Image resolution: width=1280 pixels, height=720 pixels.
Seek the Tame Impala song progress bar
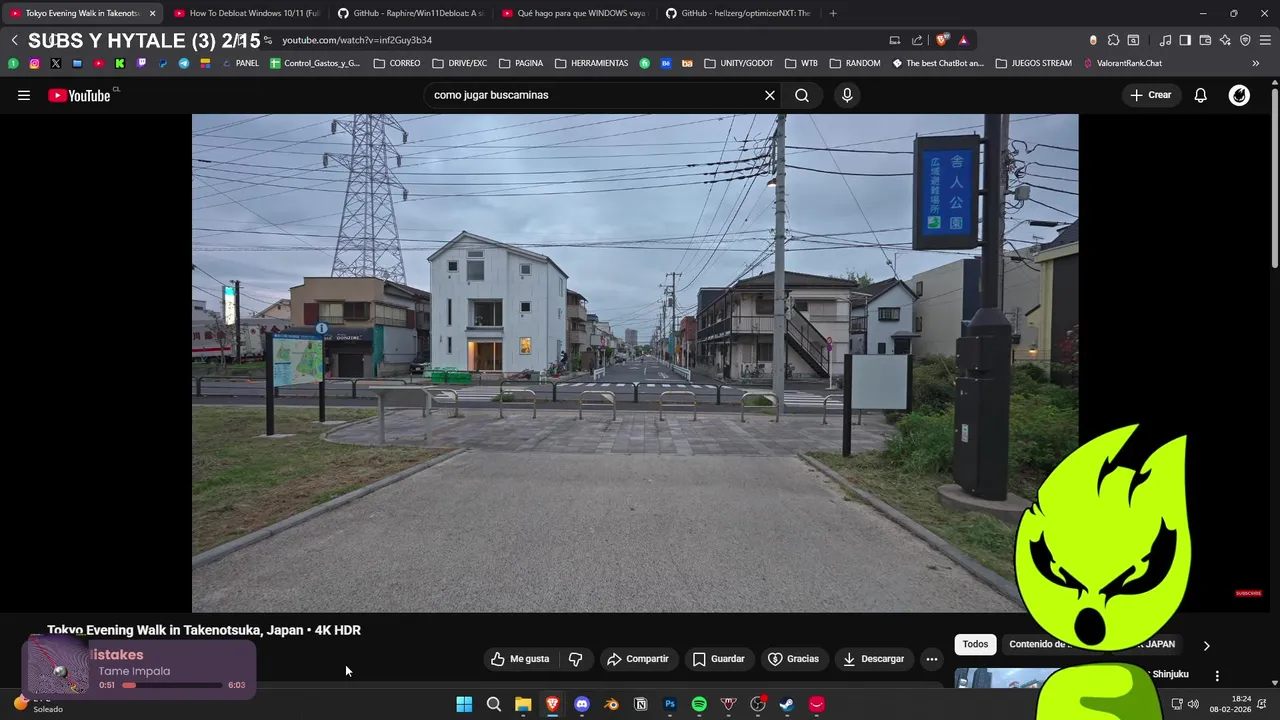pyautogui.click(x=172, y=685)
